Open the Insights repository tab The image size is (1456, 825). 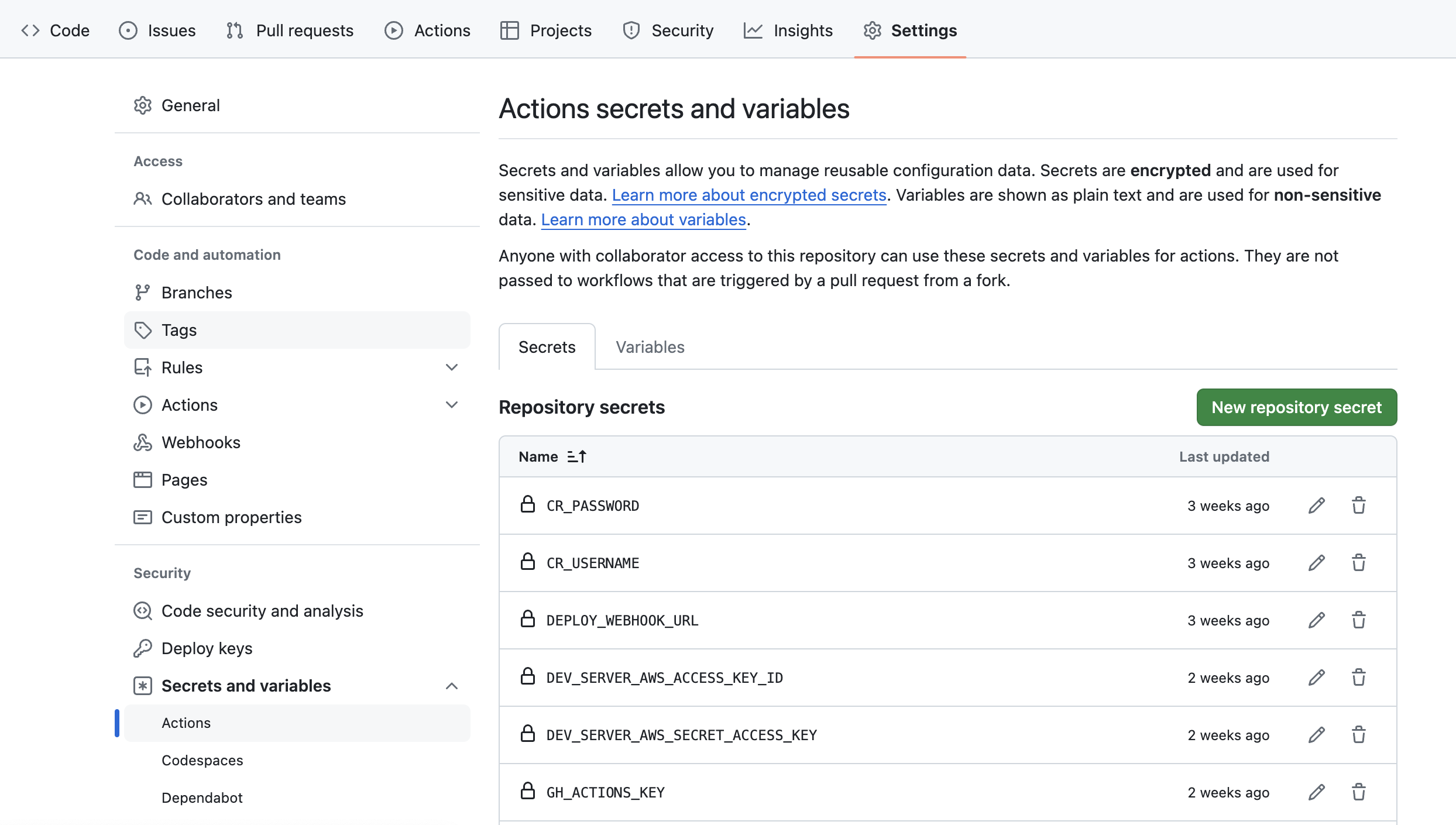click(788, 30)
